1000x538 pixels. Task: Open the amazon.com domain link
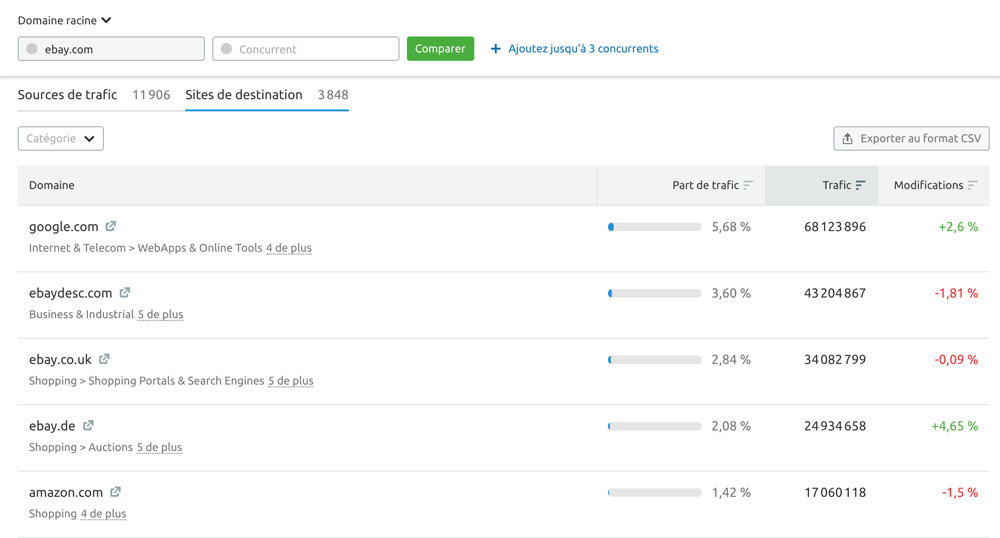tap(66, 492)
